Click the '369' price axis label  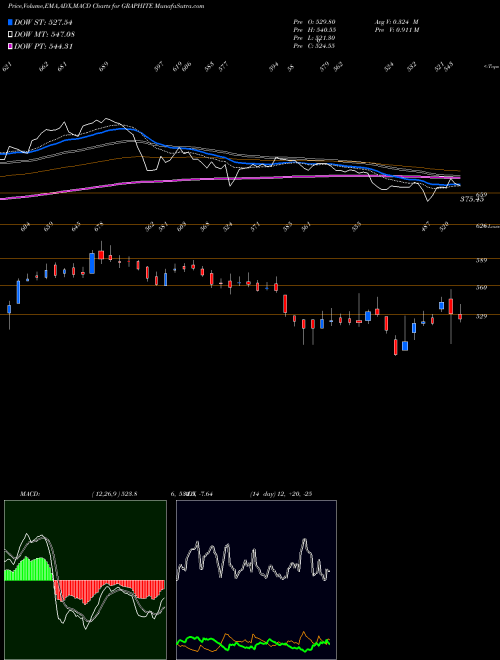(481, 288)
